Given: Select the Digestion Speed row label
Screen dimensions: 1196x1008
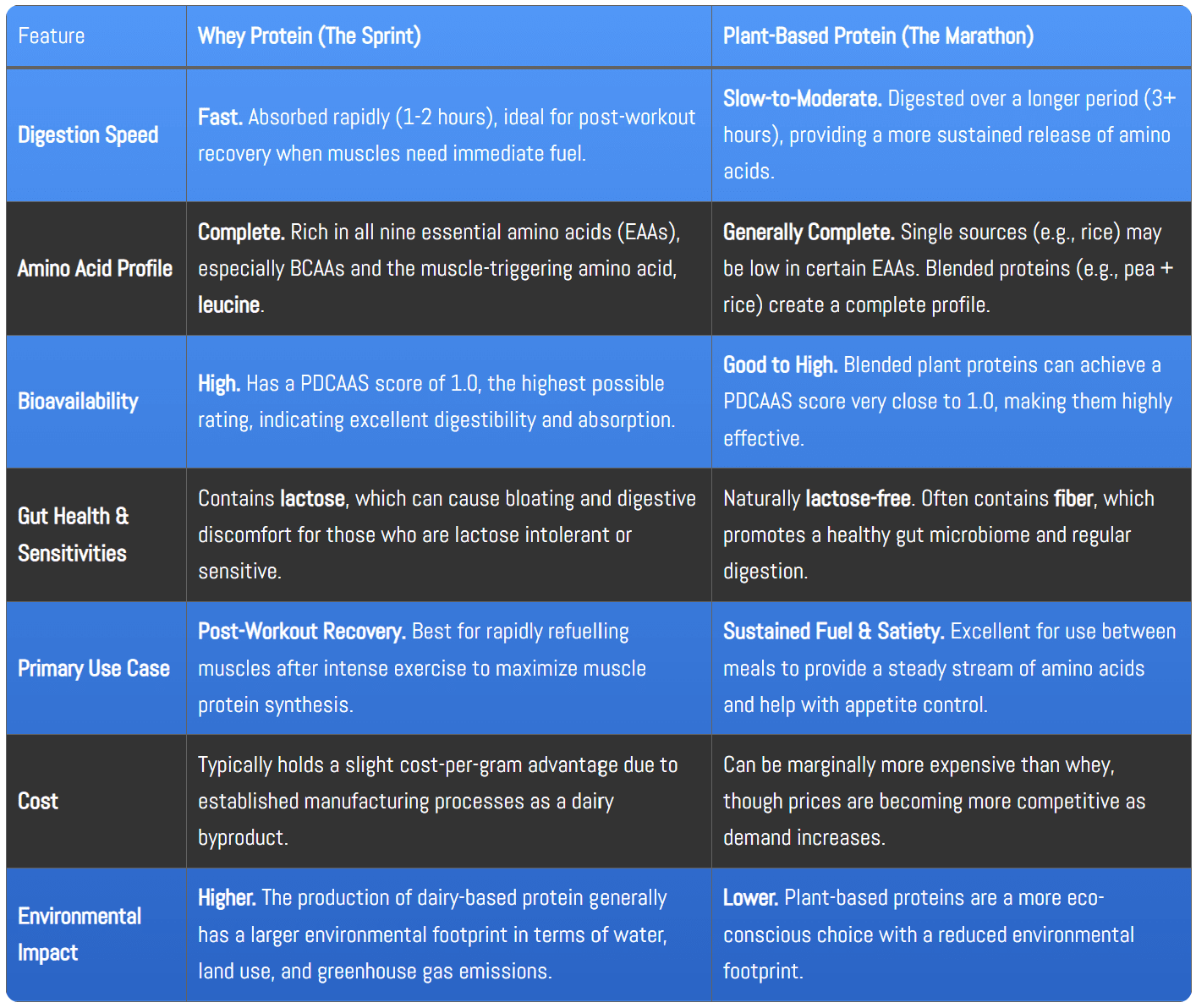Looking at the screenshot, I should click(88, 135).
